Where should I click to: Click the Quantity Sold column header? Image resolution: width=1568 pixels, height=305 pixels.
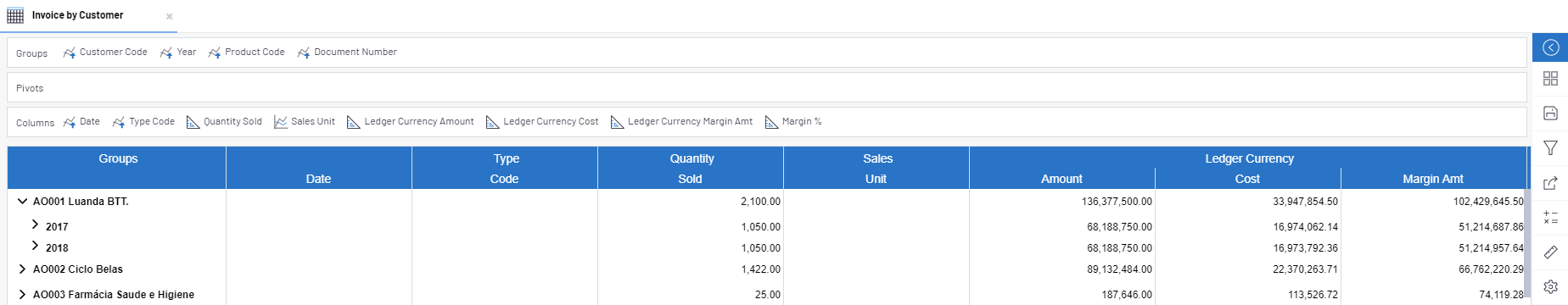point(691,168)
